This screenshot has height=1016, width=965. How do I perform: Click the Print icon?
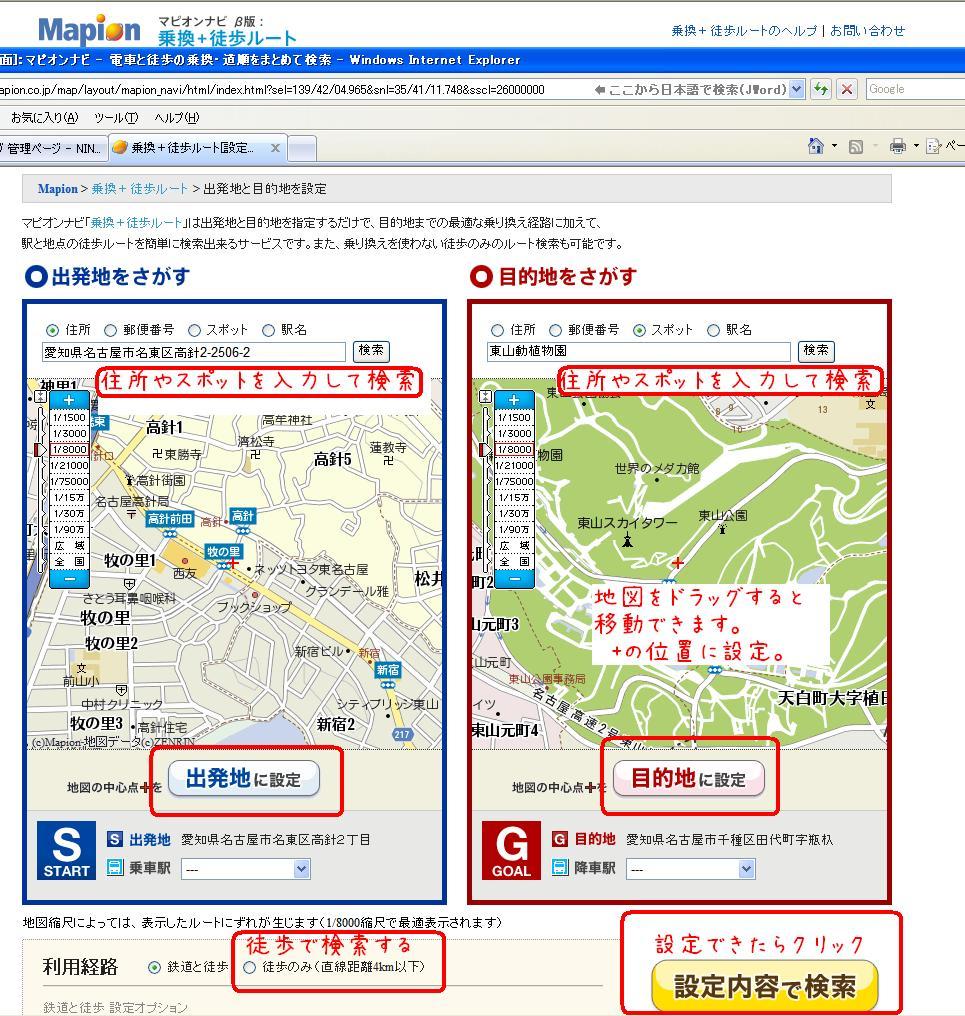pos(898,146)
